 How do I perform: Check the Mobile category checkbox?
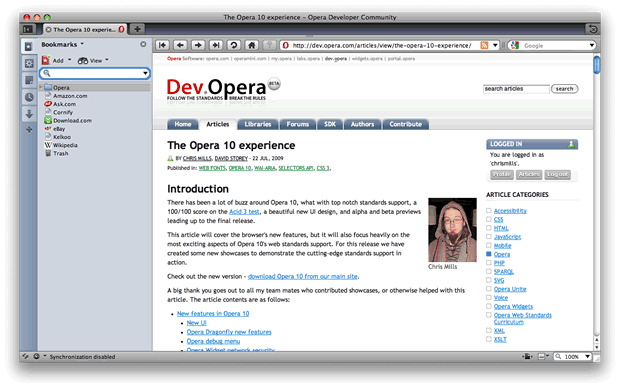pos(489,245)
